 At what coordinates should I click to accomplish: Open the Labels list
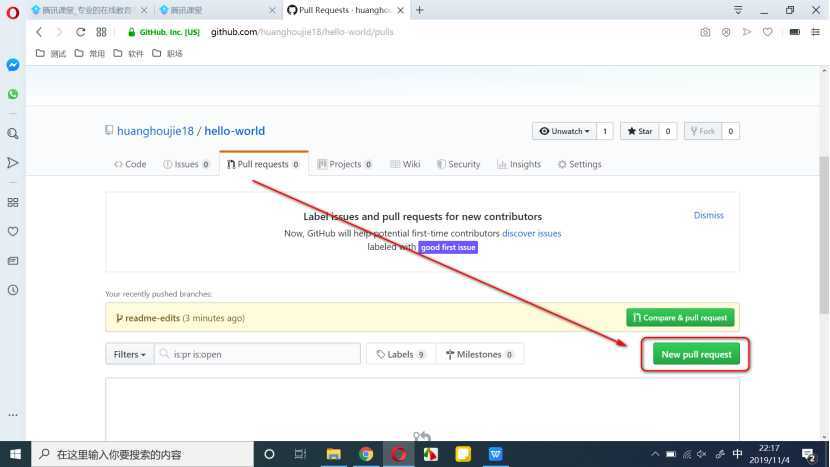click(401, 354)
